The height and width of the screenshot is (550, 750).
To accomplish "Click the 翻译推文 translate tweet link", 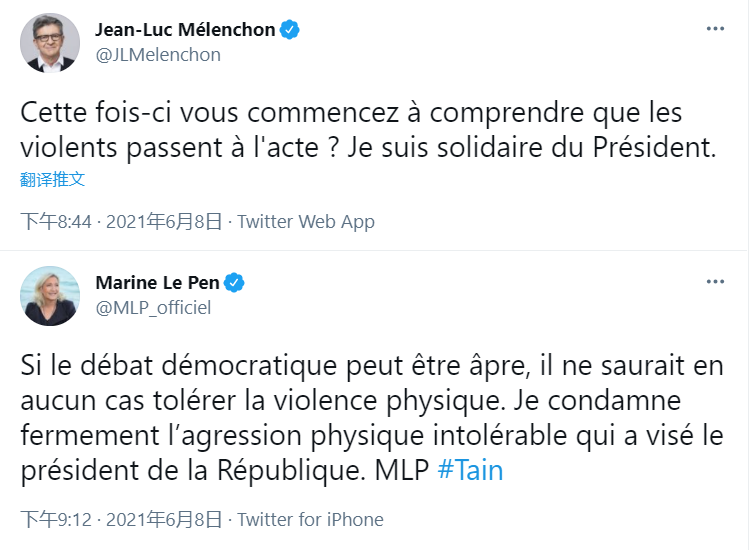I will (x=53, y=180).
